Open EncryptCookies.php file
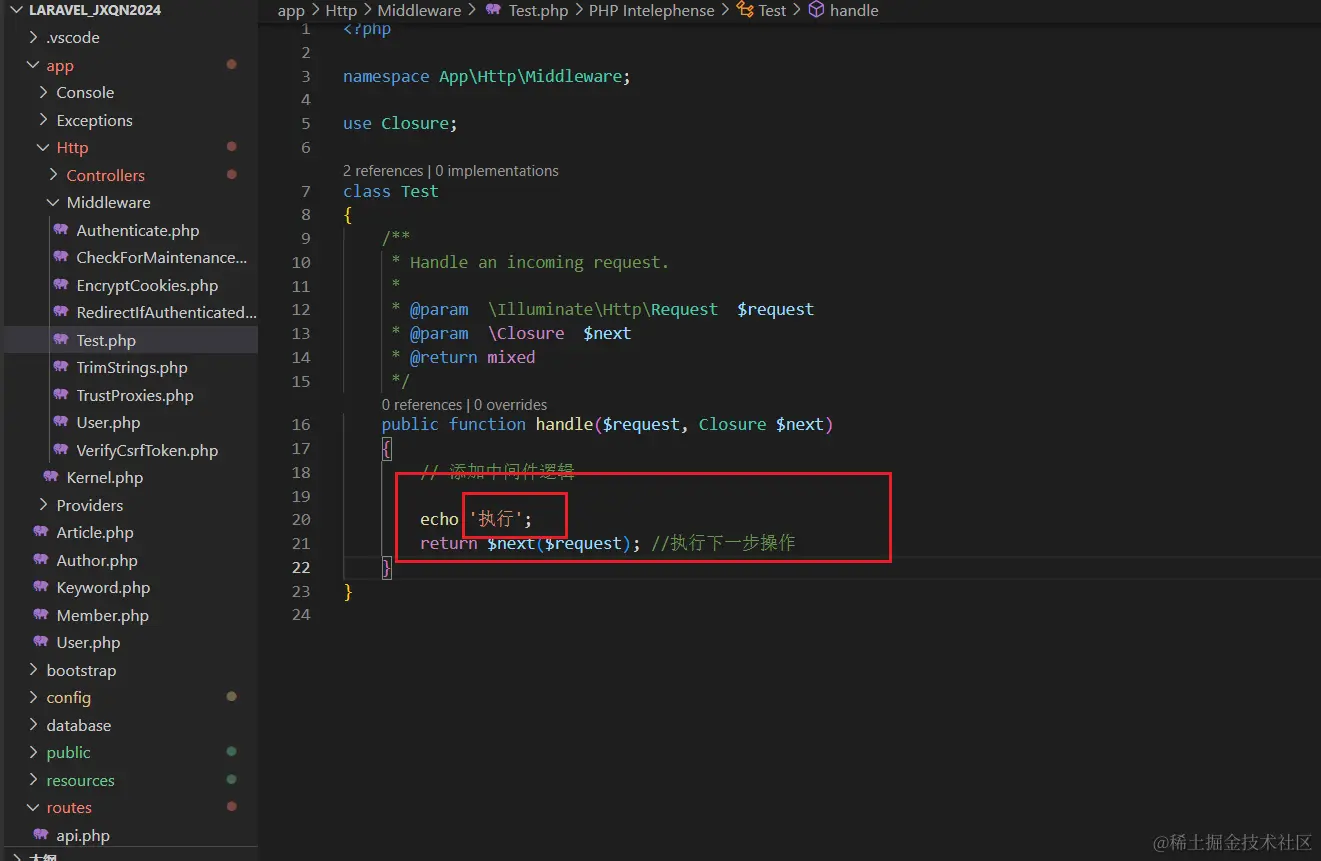This screenshot has width=1321, height=861. pyautogui.click(x=147, y=285)
